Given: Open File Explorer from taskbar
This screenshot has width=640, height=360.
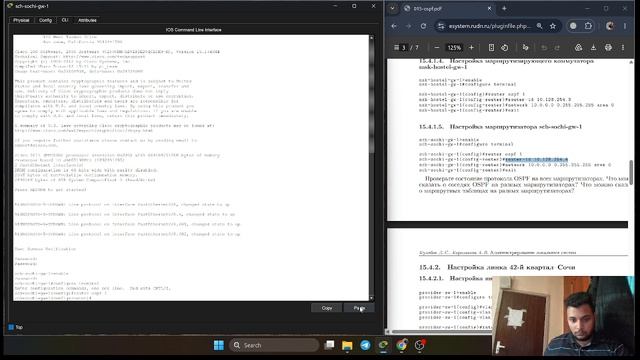Looking at the screenshot, I should [x=347, y=345].
